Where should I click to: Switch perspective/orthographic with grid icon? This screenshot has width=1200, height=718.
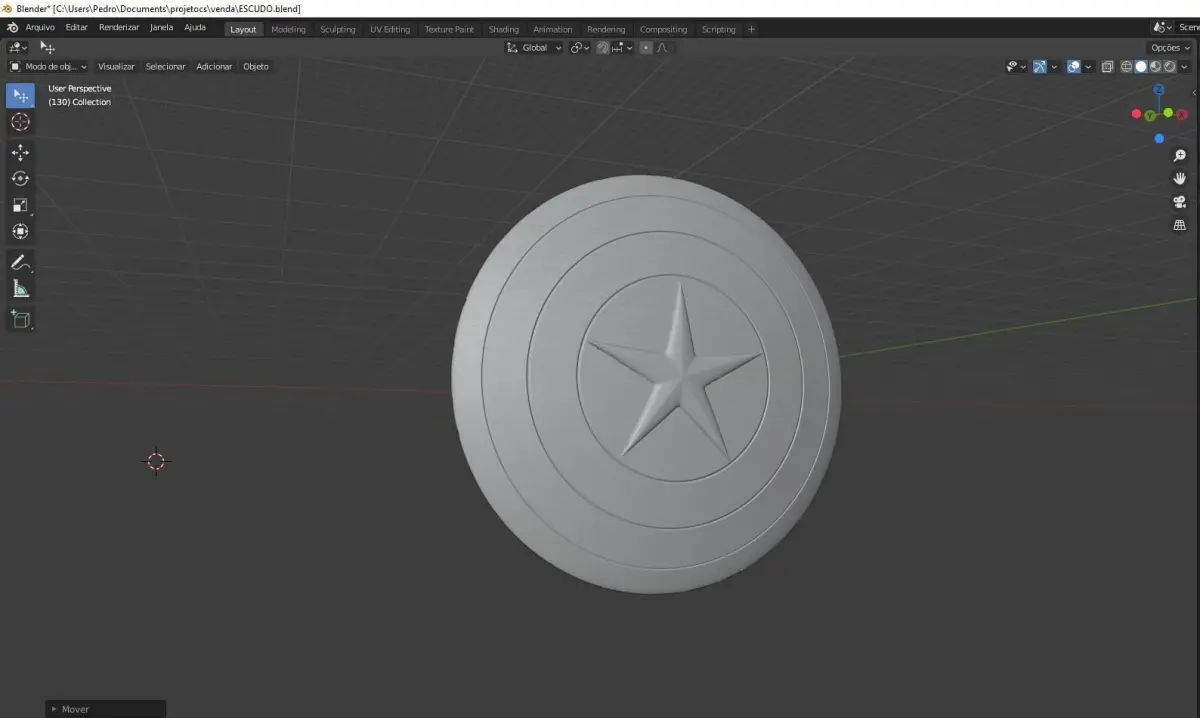click(x=1179, y=225)
